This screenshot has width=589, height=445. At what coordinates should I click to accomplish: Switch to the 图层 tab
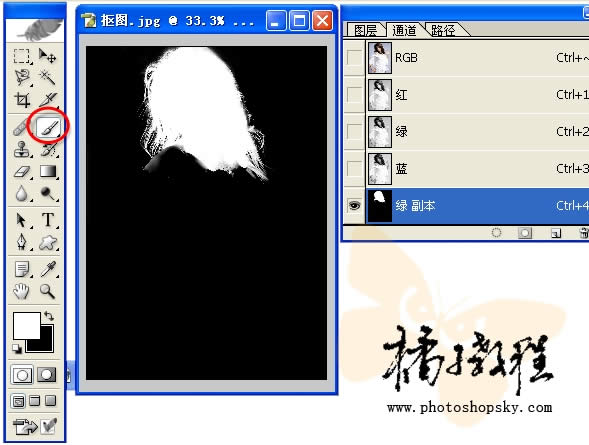click(x=365, y=30)
